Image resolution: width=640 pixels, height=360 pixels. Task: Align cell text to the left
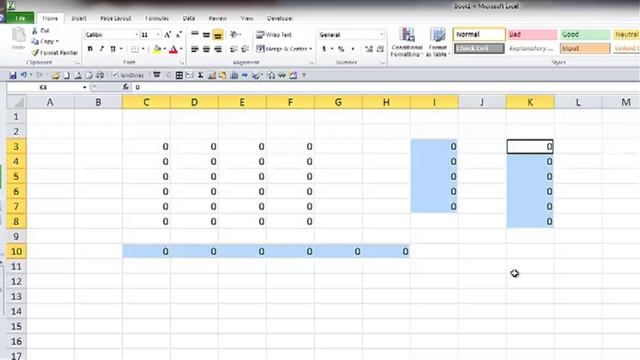[195, 49]
